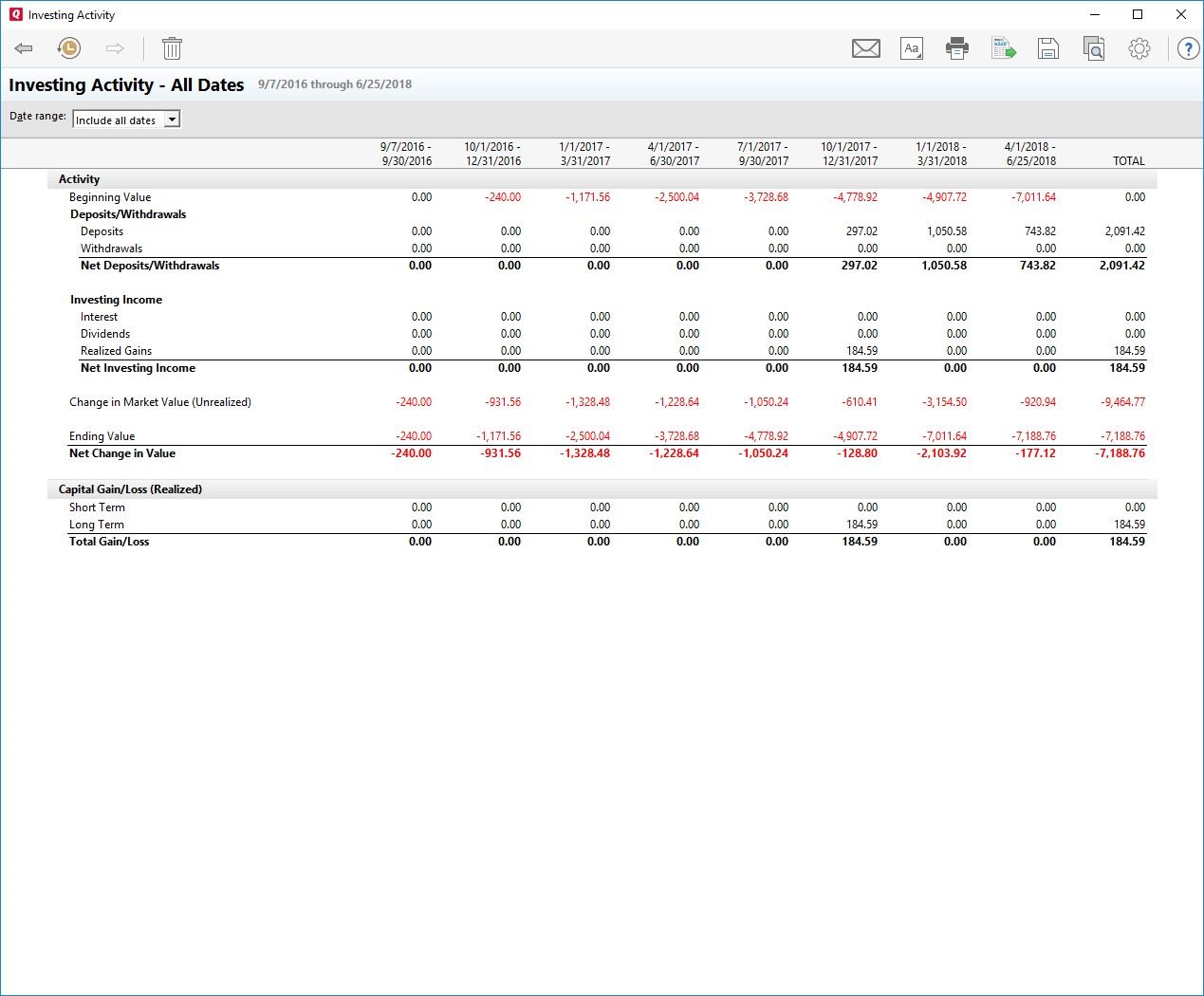Viewport: 1204px width, 996px height.
Task: Export report data to spreadsheet
Action: 1003,48
